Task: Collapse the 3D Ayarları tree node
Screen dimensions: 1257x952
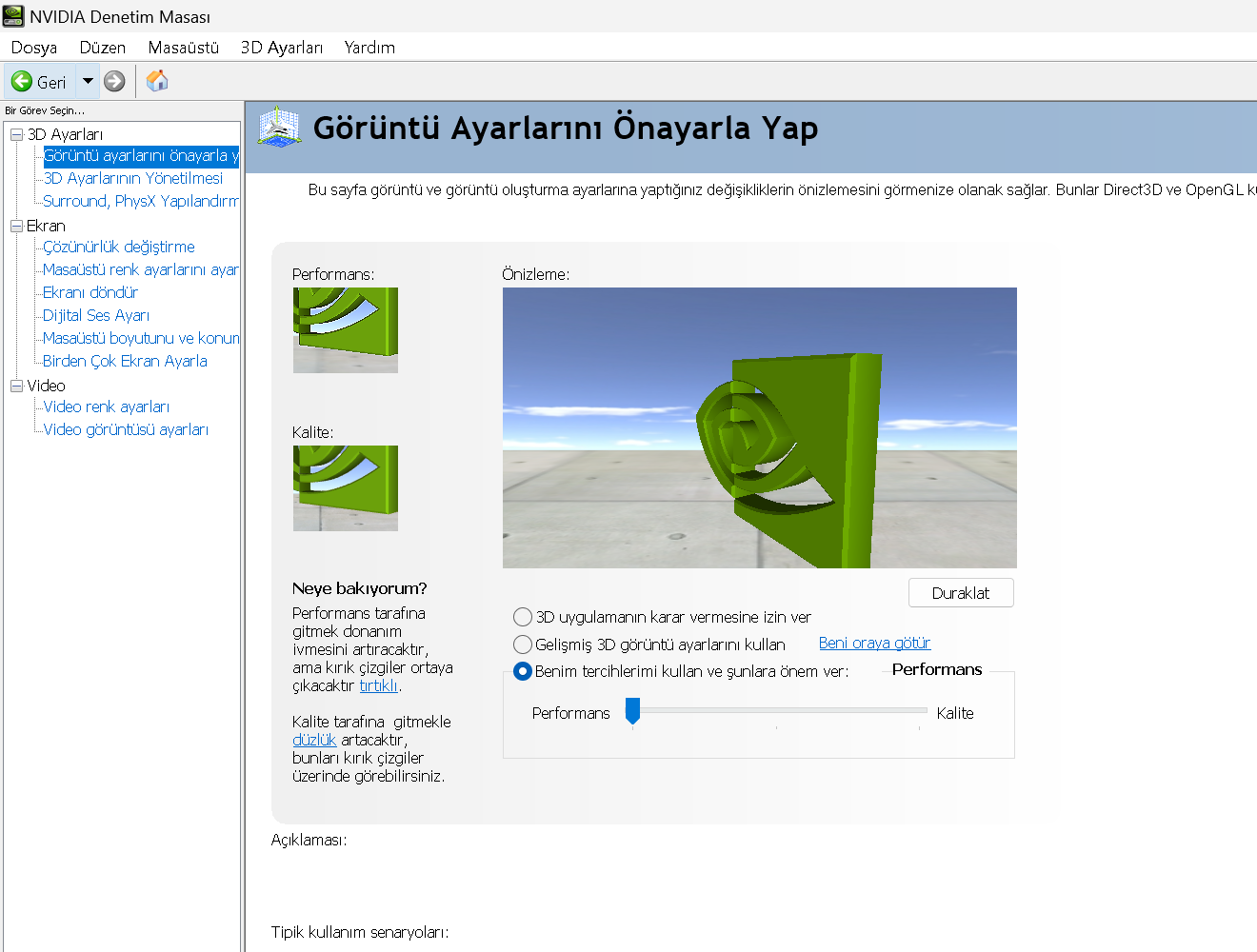Action: coord(16,134)
